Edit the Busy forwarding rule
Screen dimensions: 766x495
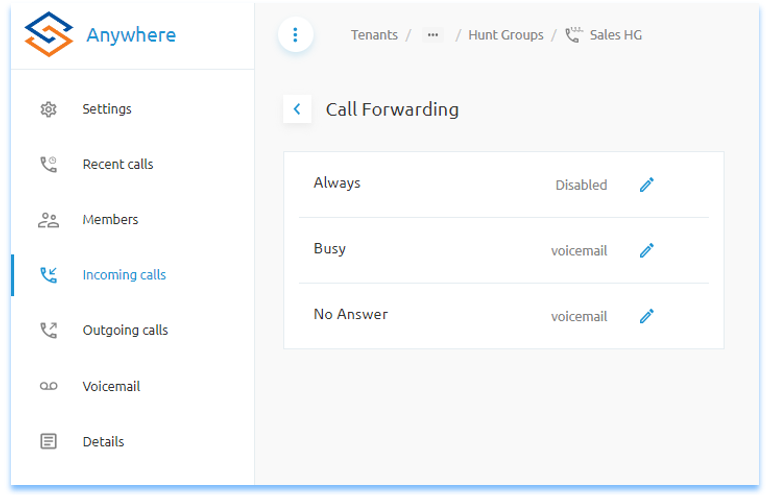pos(646,250)
